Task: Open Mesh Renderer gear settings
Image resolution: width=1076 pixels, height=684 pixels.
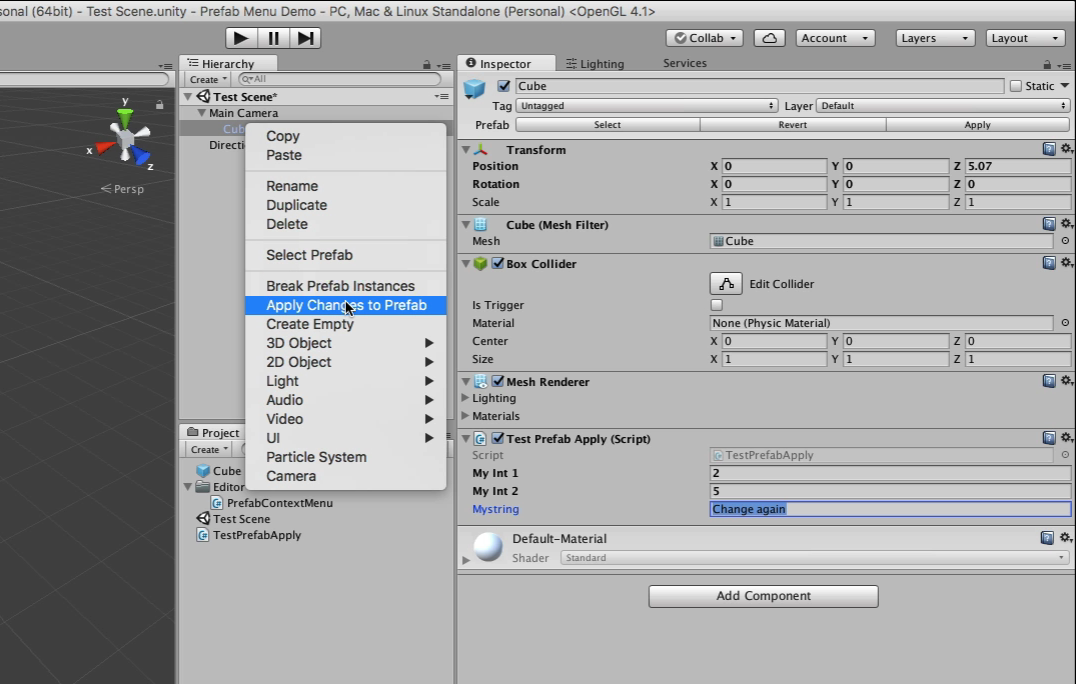Action: coord(1066,381)
